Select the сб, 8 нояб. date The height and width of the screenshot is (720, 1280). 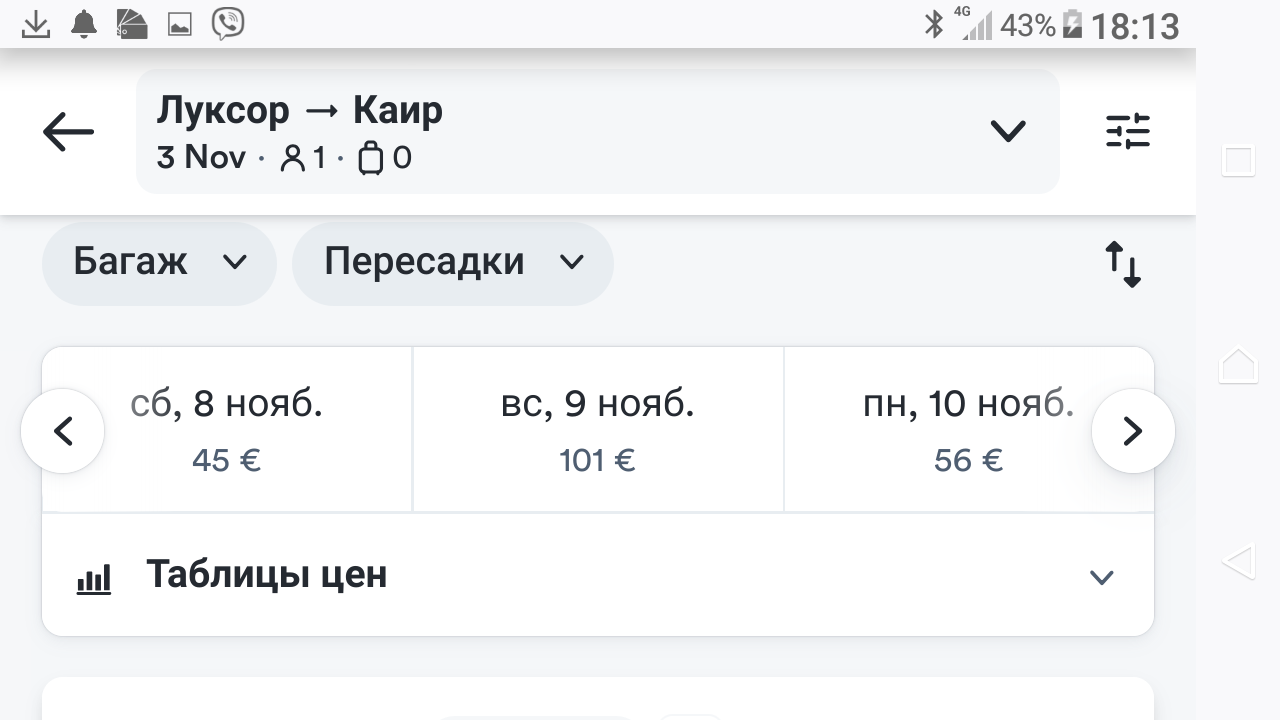click(227, 429)
